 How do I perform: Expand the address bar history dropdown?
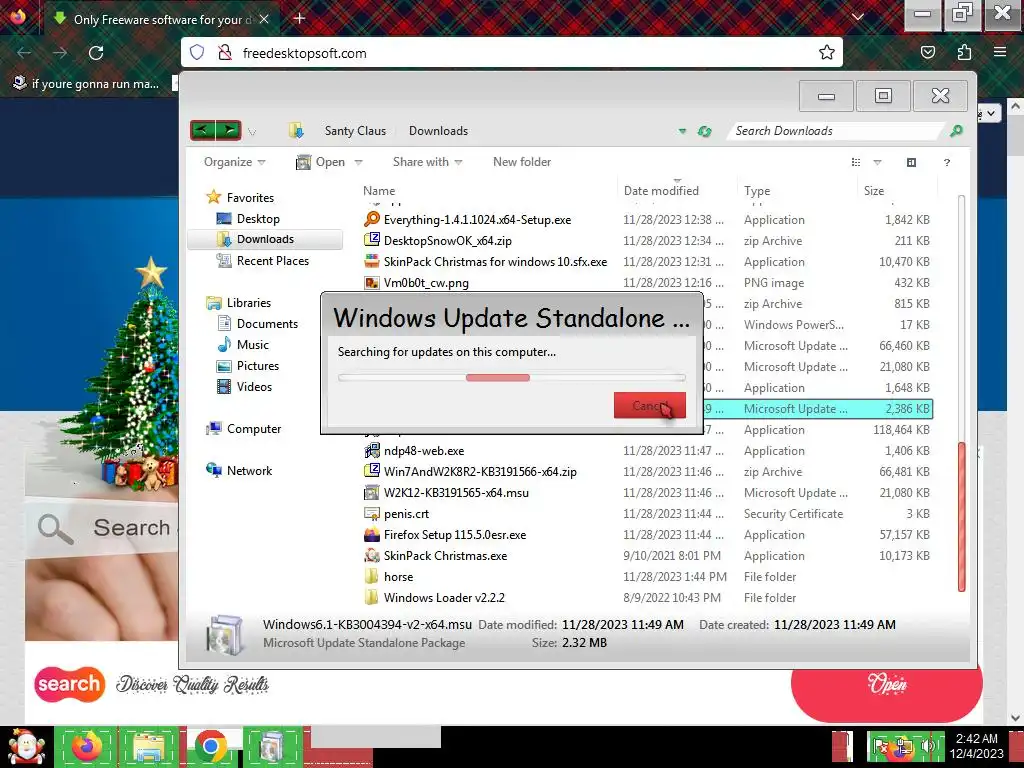pos(682,131)
